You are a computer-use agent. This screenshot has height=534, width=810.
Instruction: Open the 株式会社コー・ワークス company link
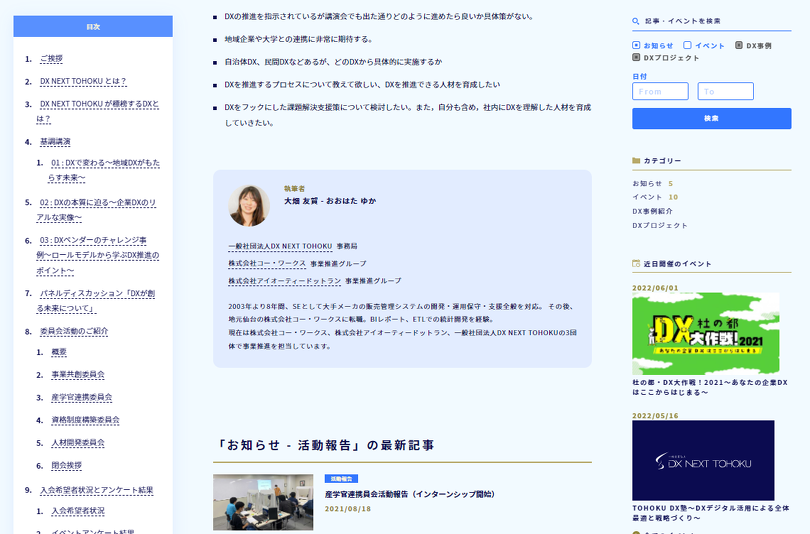[266, 263]
